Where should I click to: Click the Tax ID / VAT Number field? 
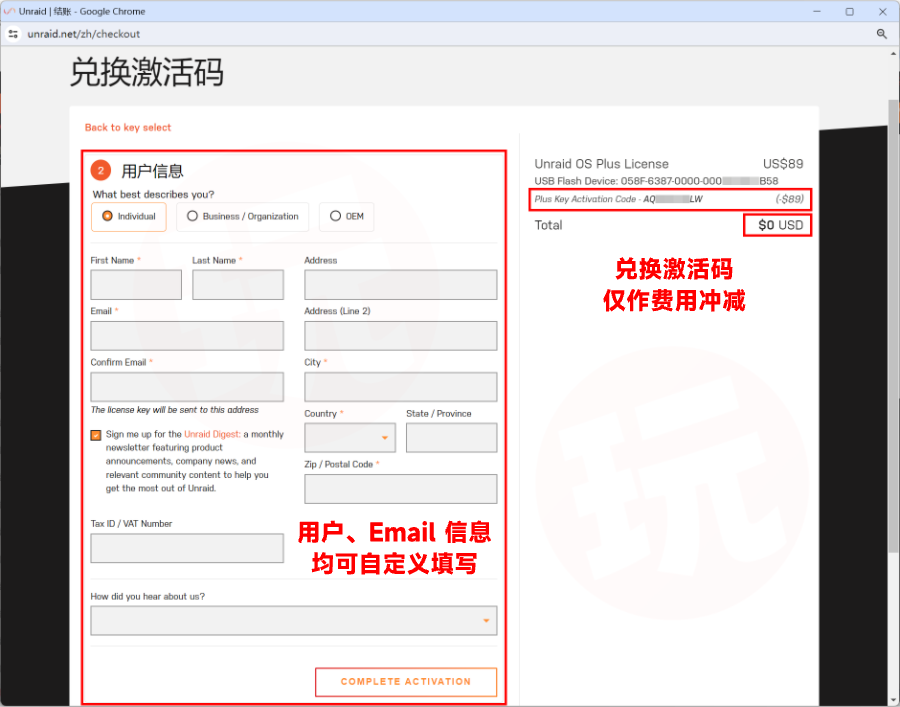coord(187,548)
